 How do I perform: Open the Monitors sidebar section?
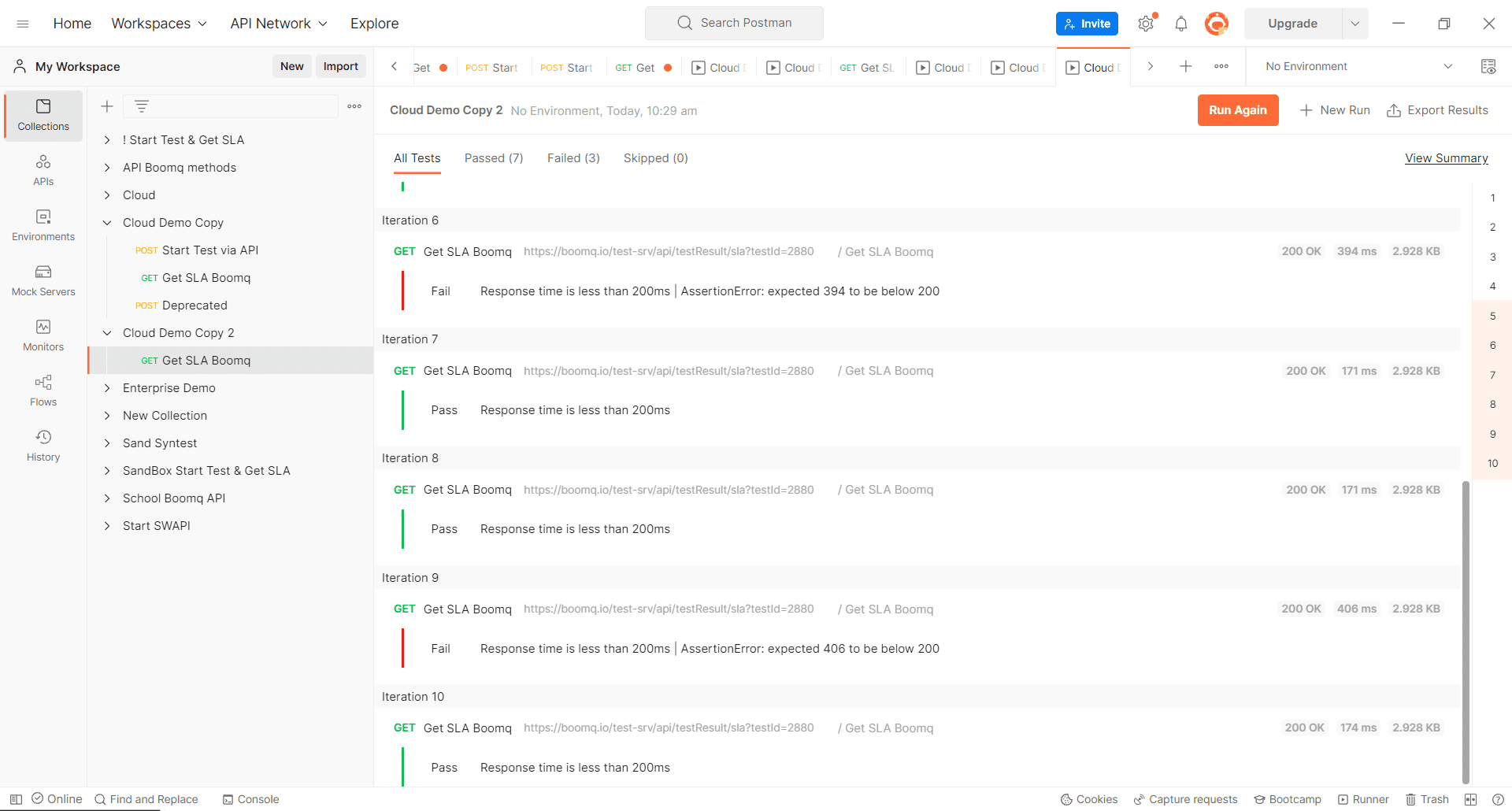(x=43, y=335)
